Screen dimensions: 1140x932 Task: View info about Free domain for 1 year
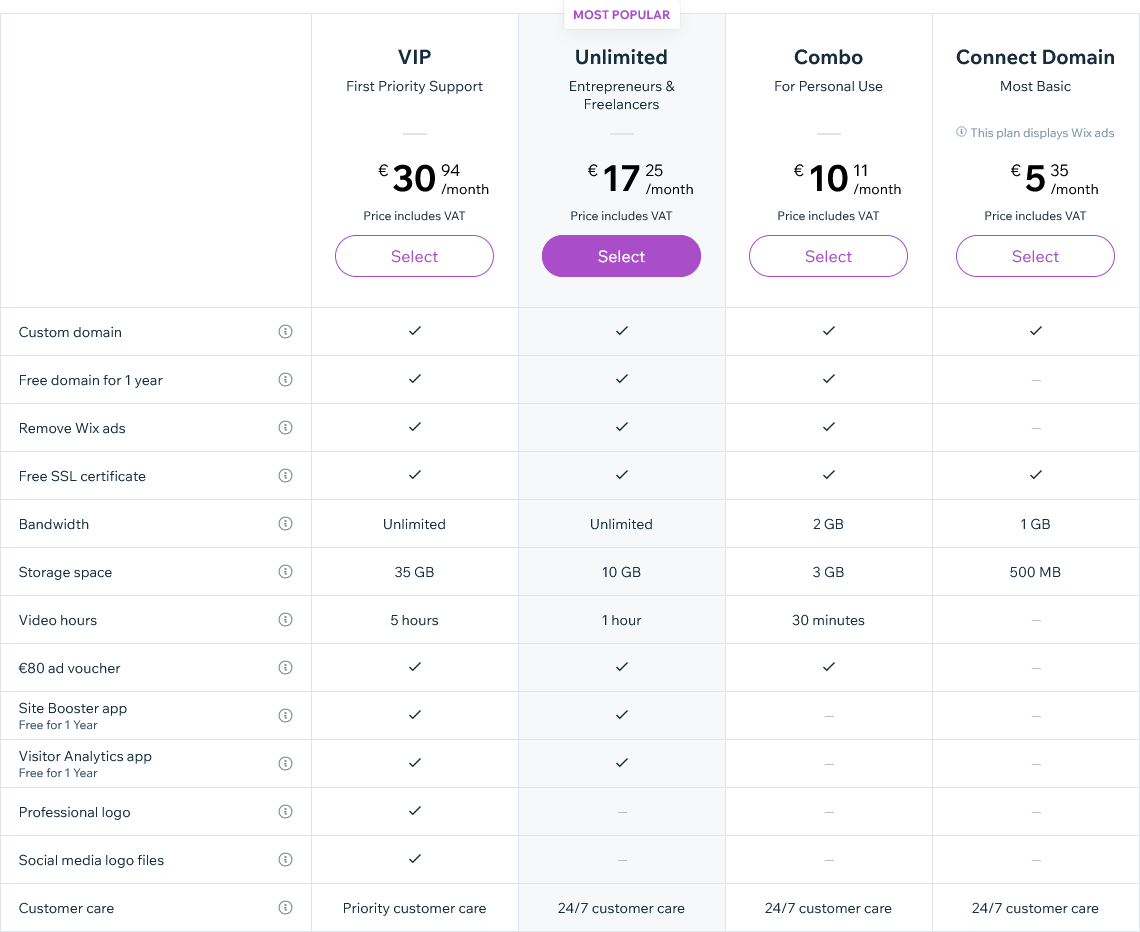pos(285,379)
